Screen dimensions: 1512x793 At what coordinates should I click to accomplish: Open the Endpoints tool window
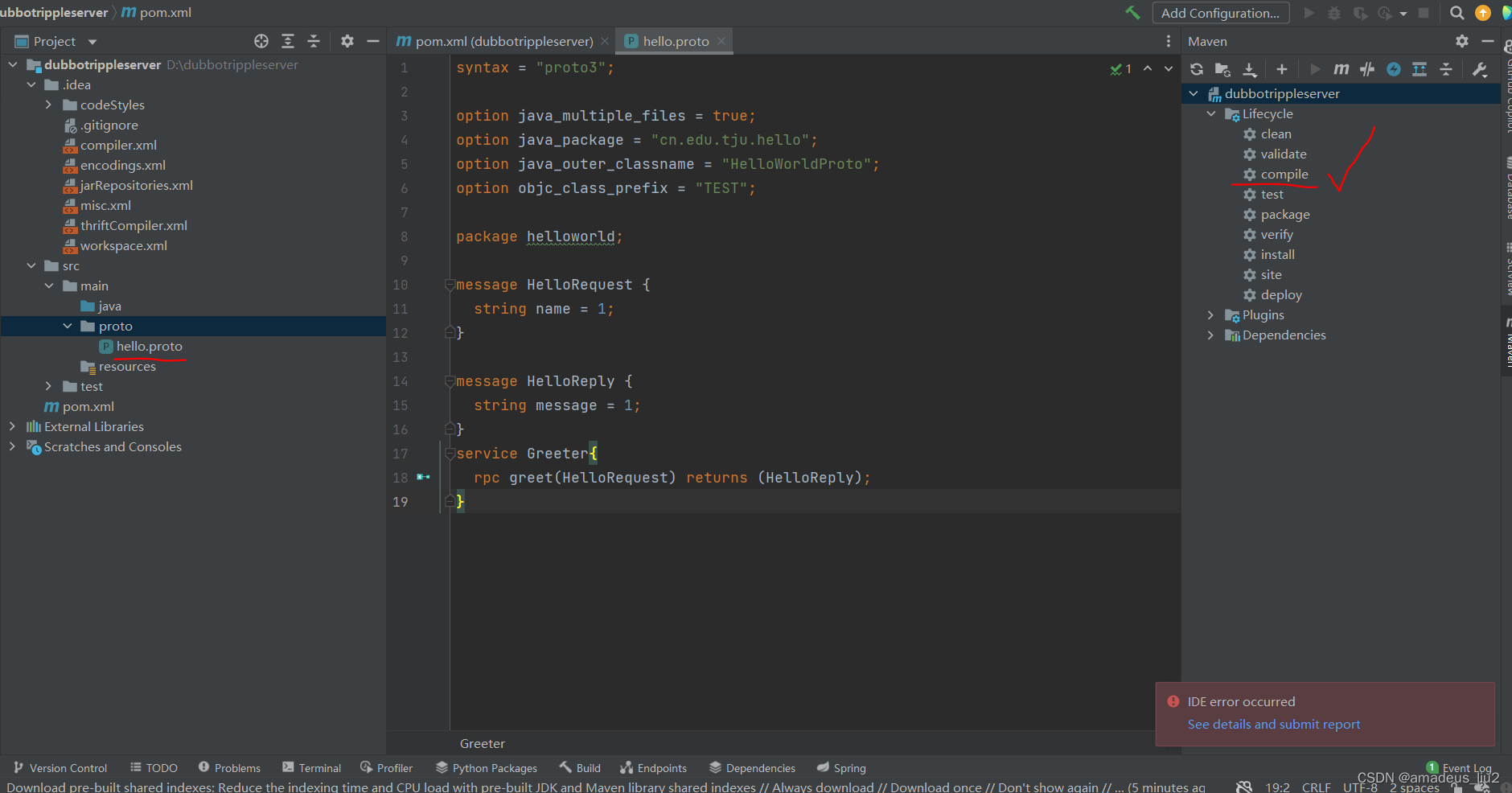click(653, 768)
